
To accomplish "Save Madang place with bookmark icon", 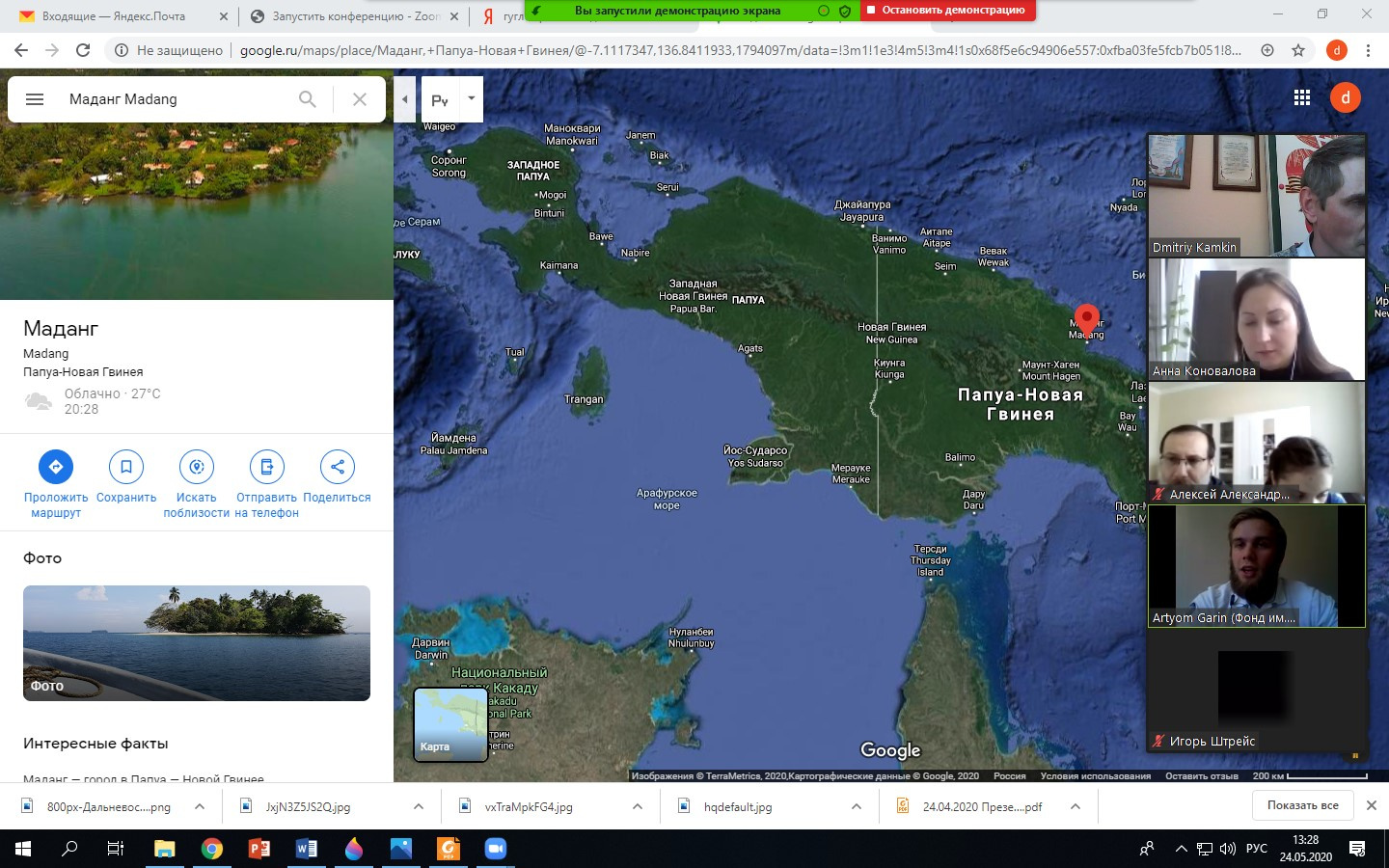I will pyautogui.click(x=125, y=467).
